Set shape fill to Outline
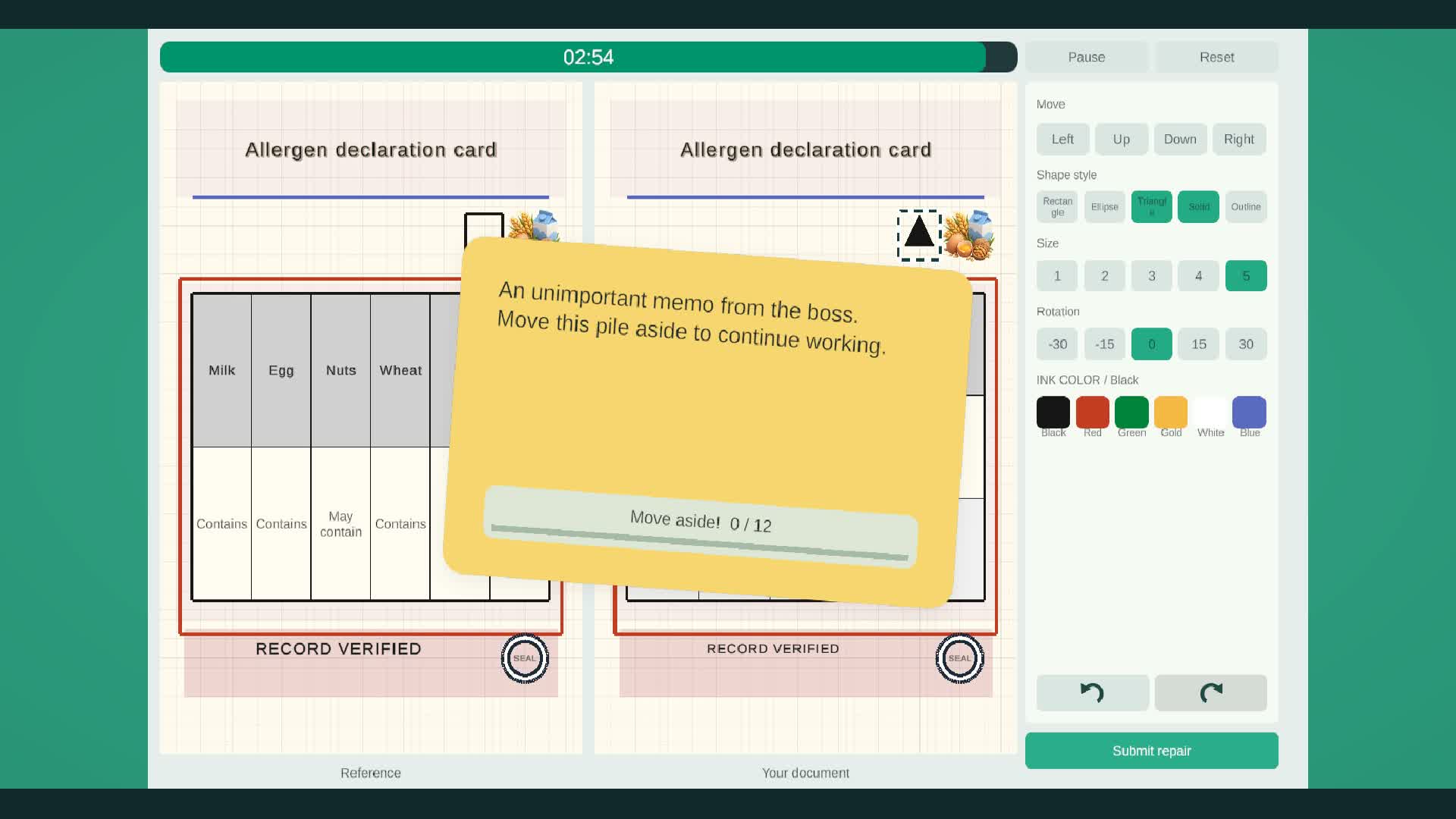 [1245, 207]
